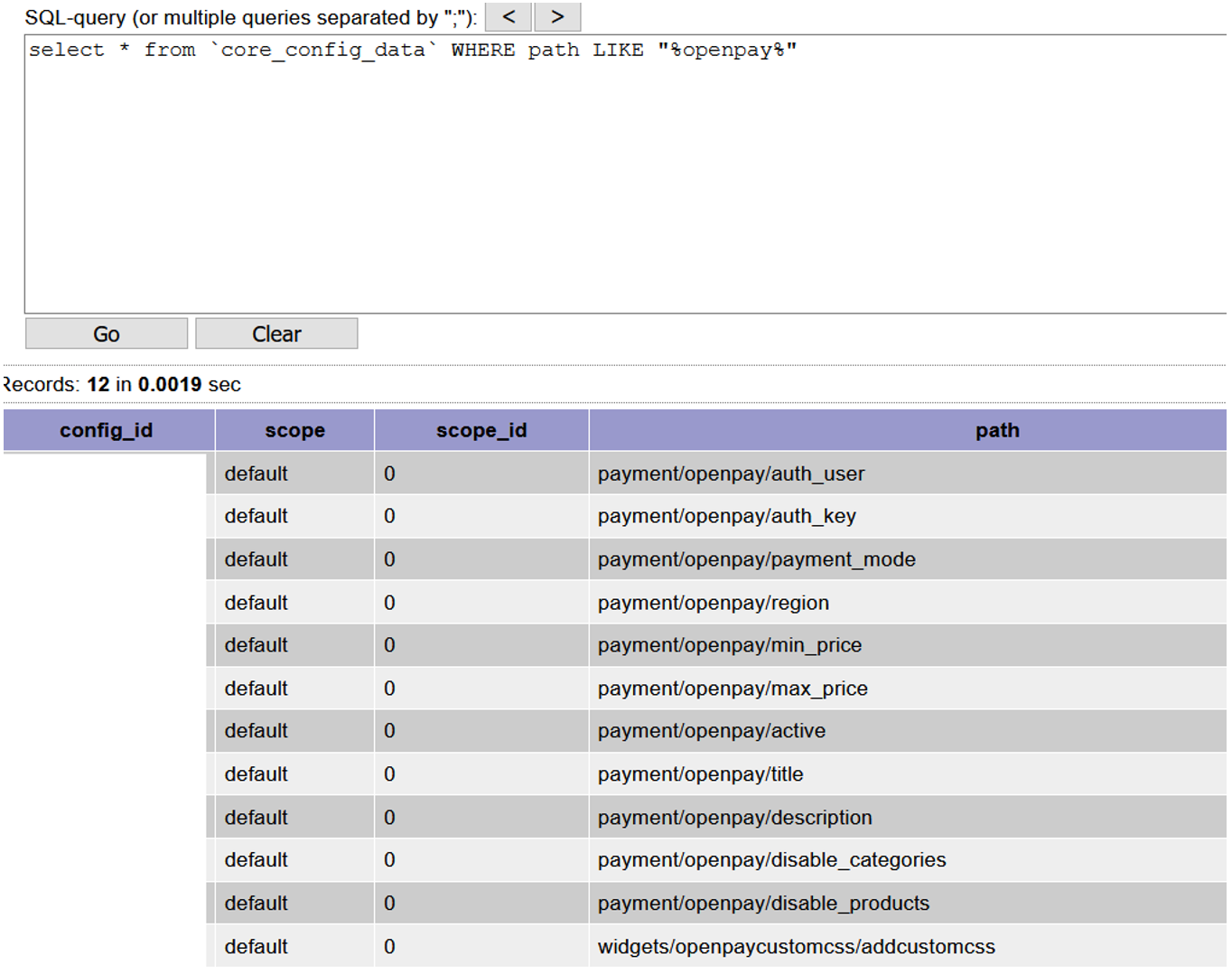1232x975 pixels.
Task: Click the next query arrow button
Action: click(x=557, y=16)
